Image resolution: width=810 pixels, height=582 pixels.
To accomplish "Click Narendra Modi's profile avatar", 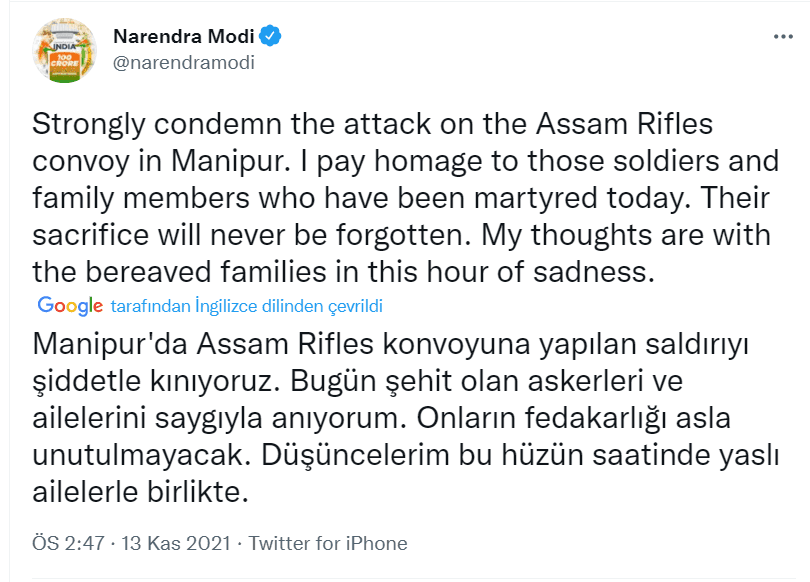I will pos(65,48).
